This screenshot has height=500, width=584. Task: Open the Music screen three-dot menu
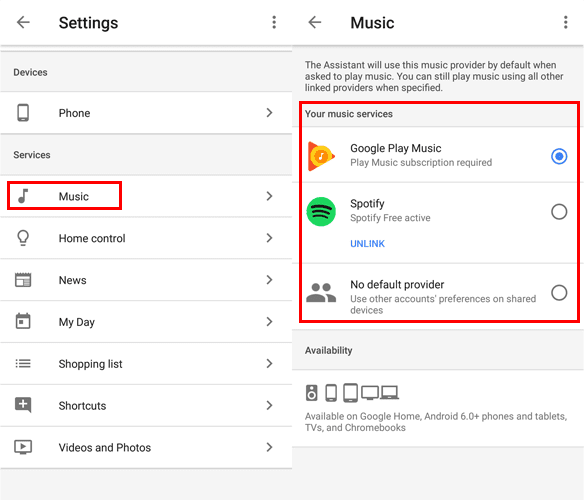(x=566, y=22)
